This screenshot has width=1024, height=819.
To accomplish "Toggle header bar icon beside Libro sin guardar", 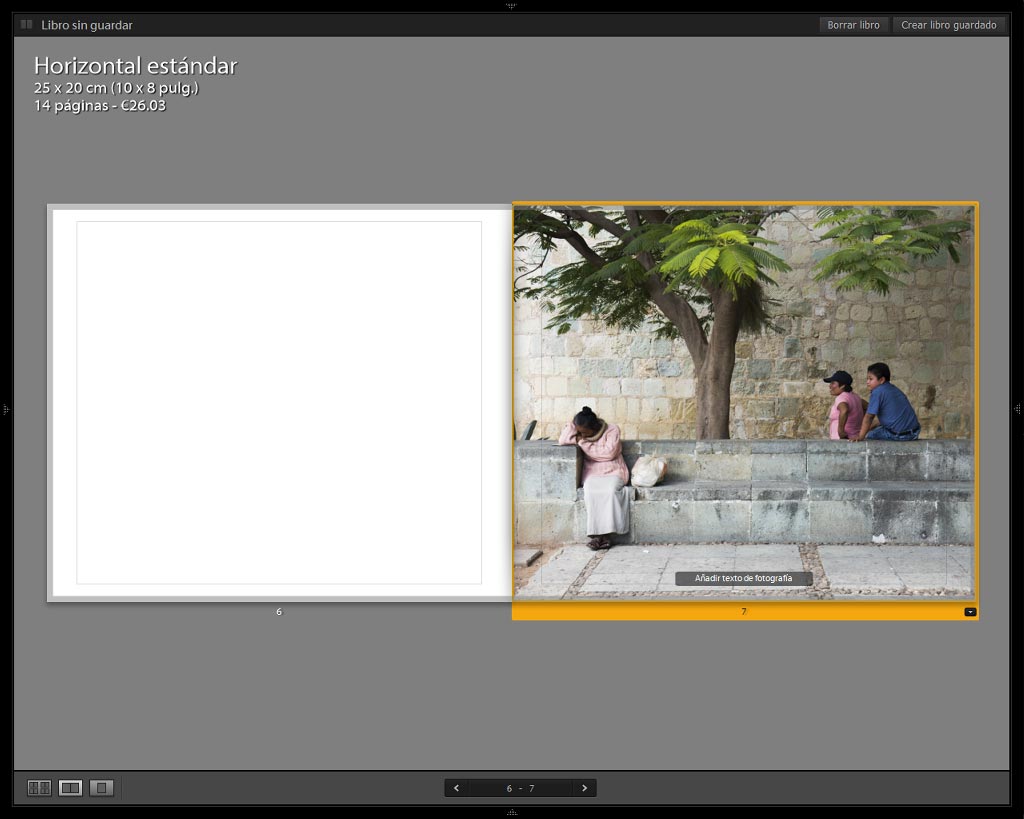I will [x=26, y=25].
